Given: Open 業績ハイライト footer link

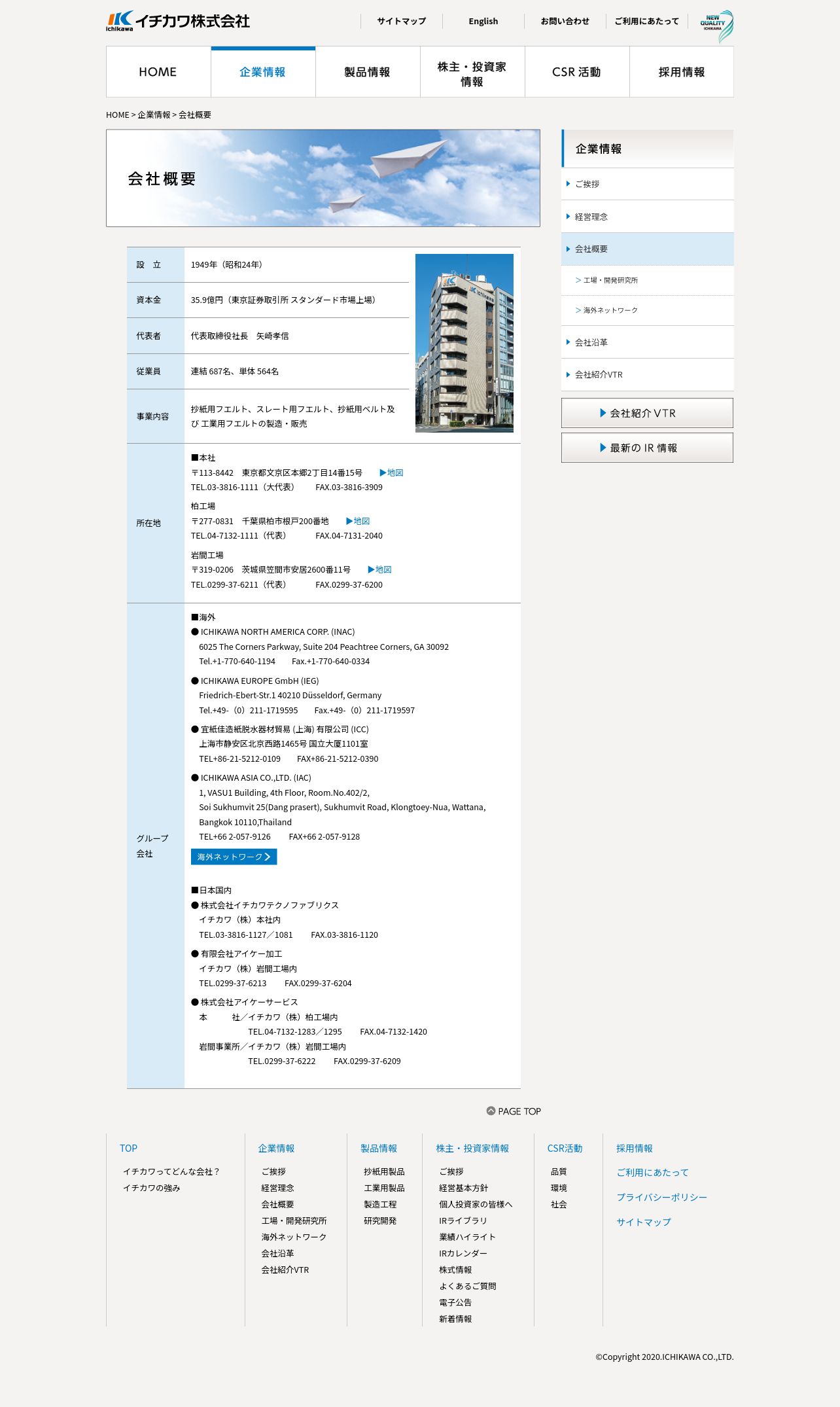Looking at the screenshot, I should pos(467,1237).
